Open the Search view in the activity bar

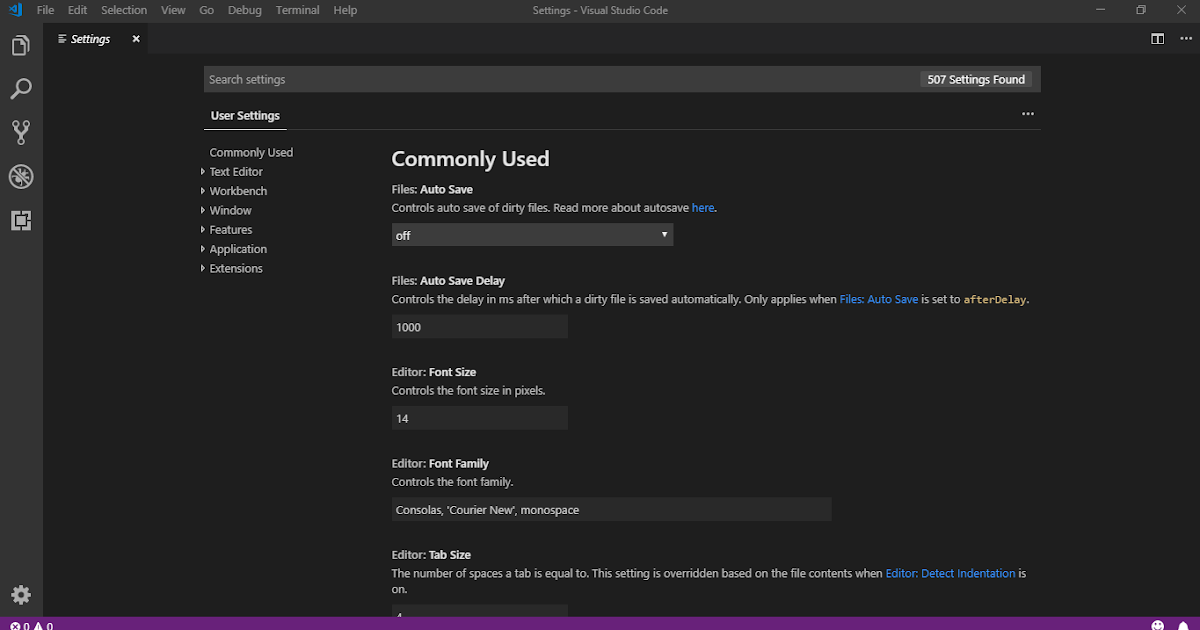coord(21,88)
